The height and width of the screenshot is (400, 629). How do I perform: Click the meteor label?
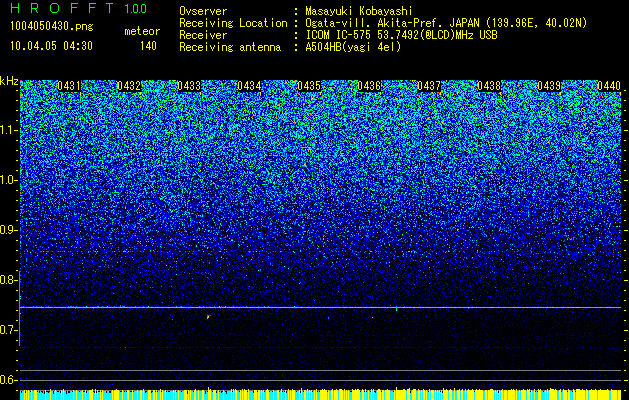click(142, 31)
